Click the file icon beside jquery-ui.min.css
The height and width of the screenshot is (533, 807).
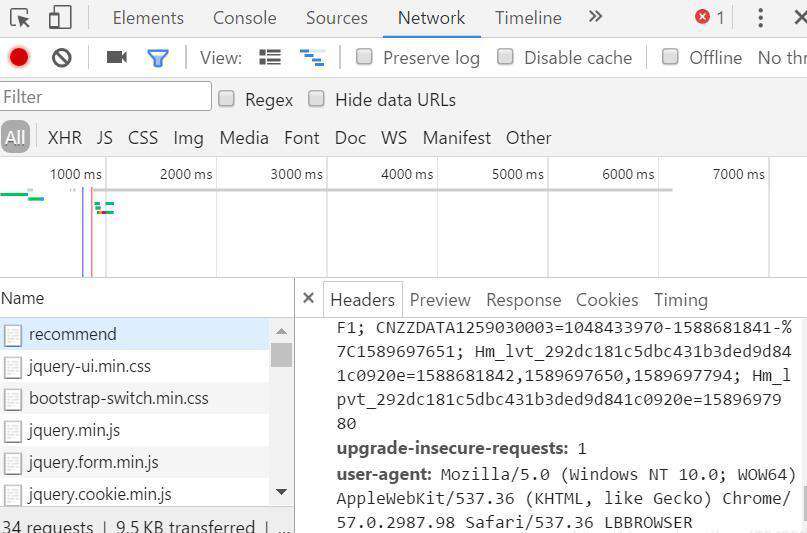[12, 367]
